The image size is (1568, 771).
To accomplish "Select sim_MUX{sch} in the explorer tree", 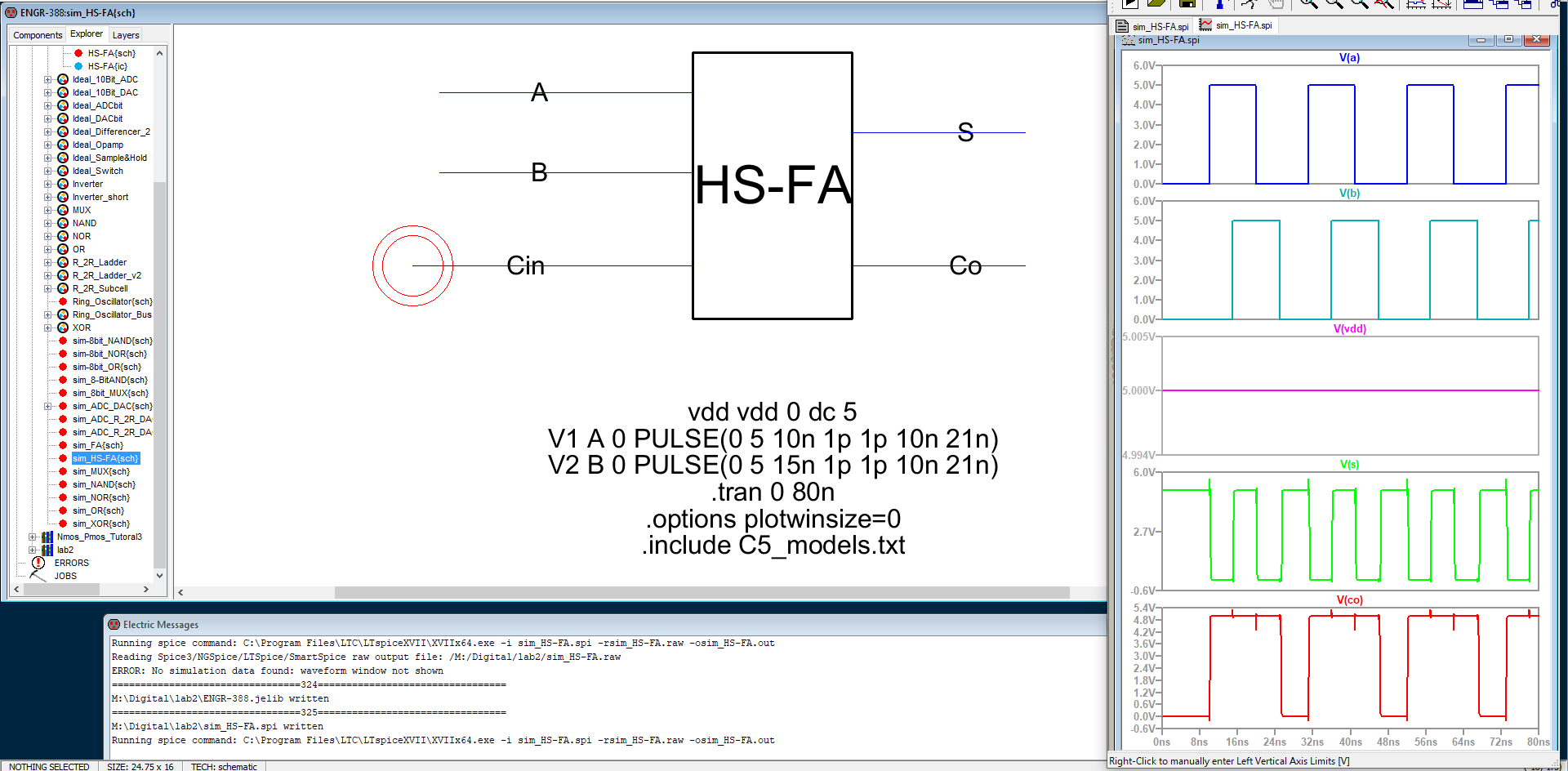I will click(x=101, y=471).
